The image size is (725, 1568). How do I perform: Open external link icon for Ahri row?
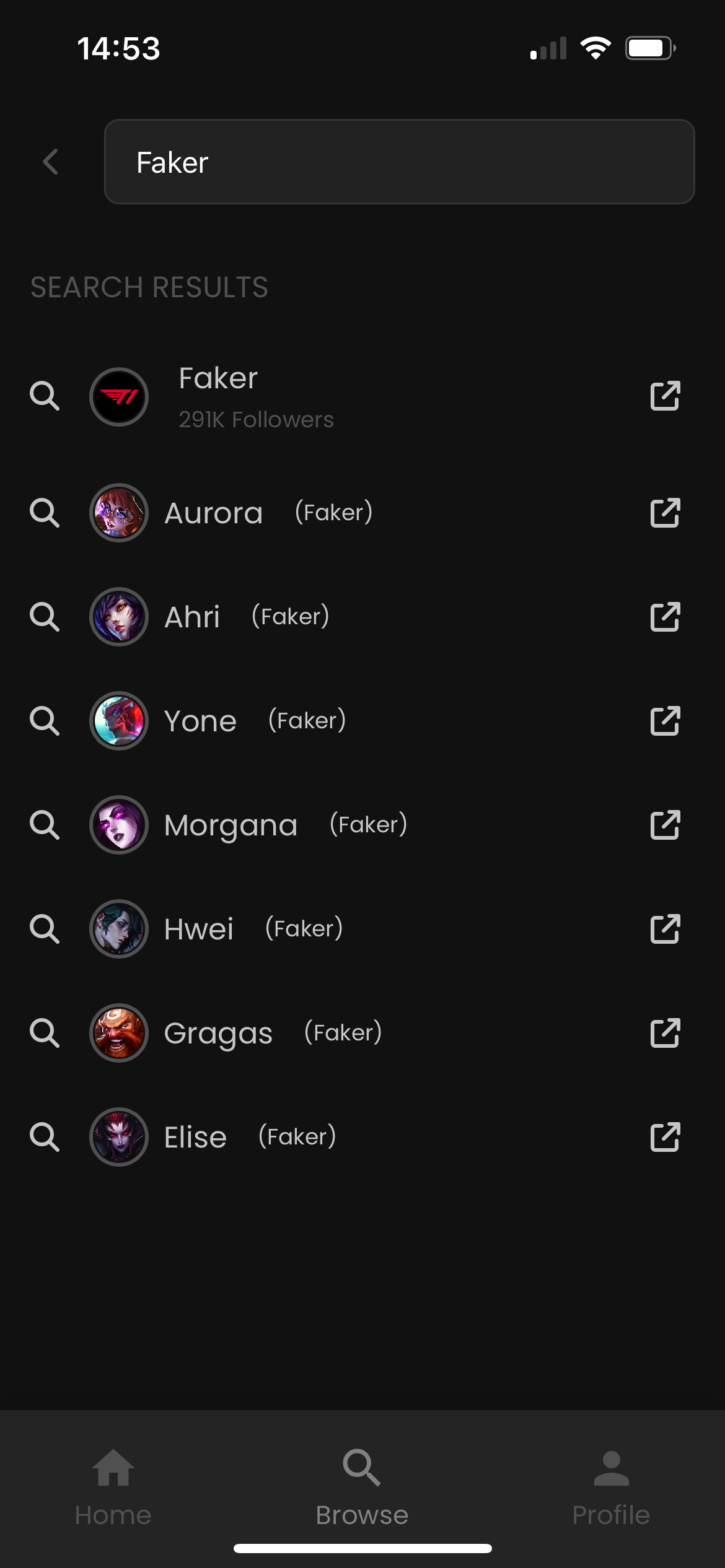pos(665,617)
